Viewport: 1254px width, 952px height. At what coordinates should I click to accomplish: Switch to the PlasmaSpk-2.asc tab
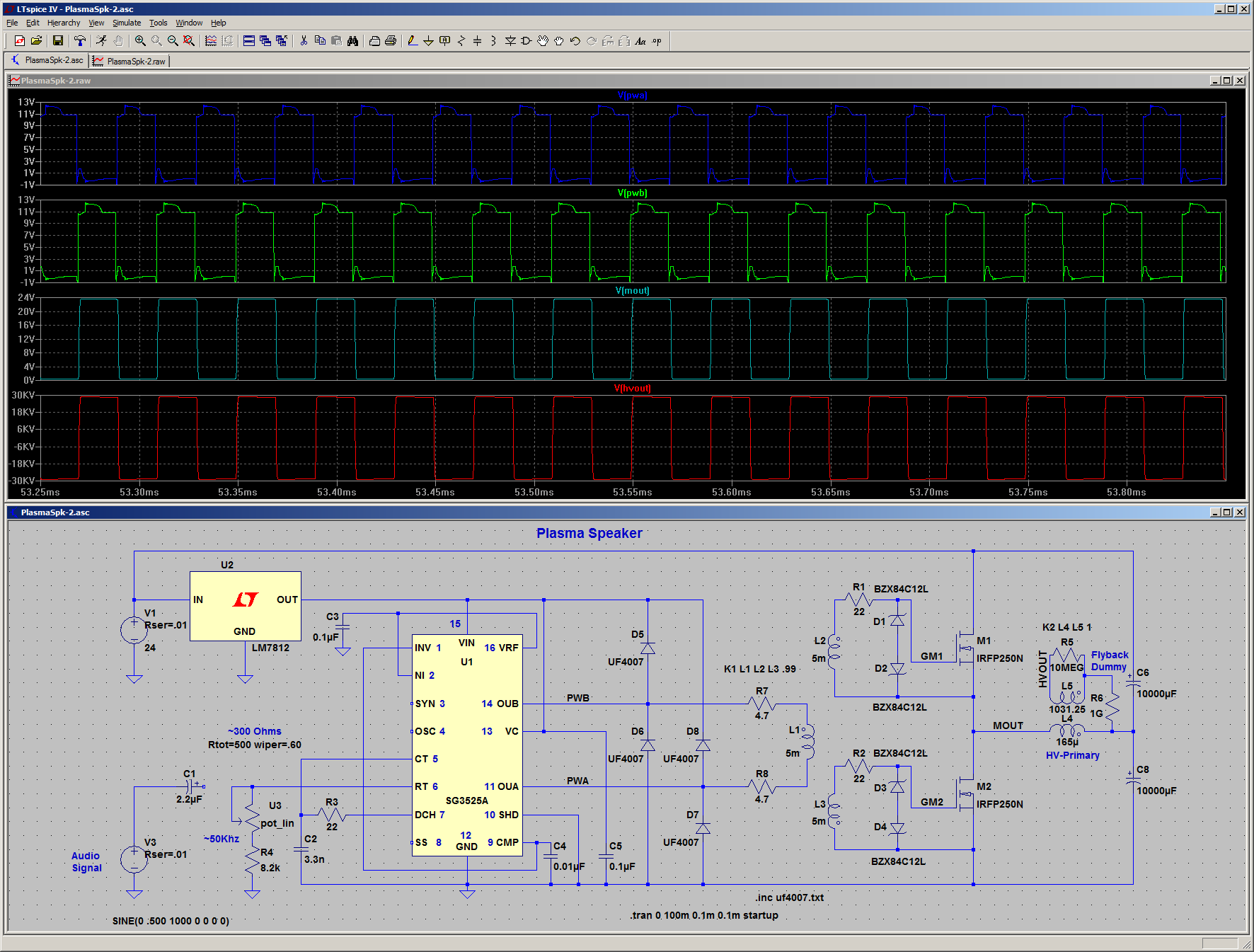pos(47,60)
